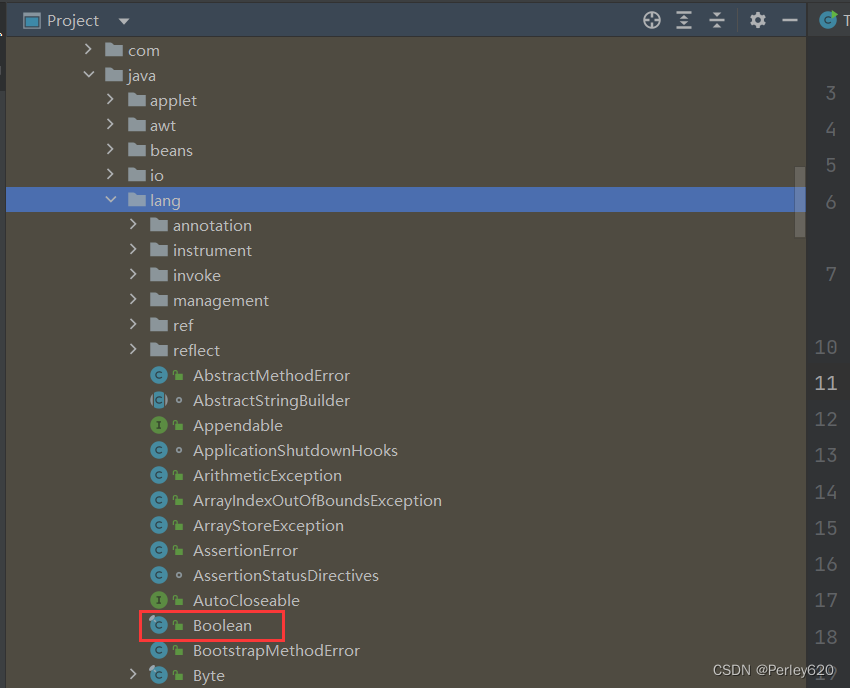The width and height of the screenshot is (850, 688).
Task: Click the Byte final class icon
Action: point(158,675)
